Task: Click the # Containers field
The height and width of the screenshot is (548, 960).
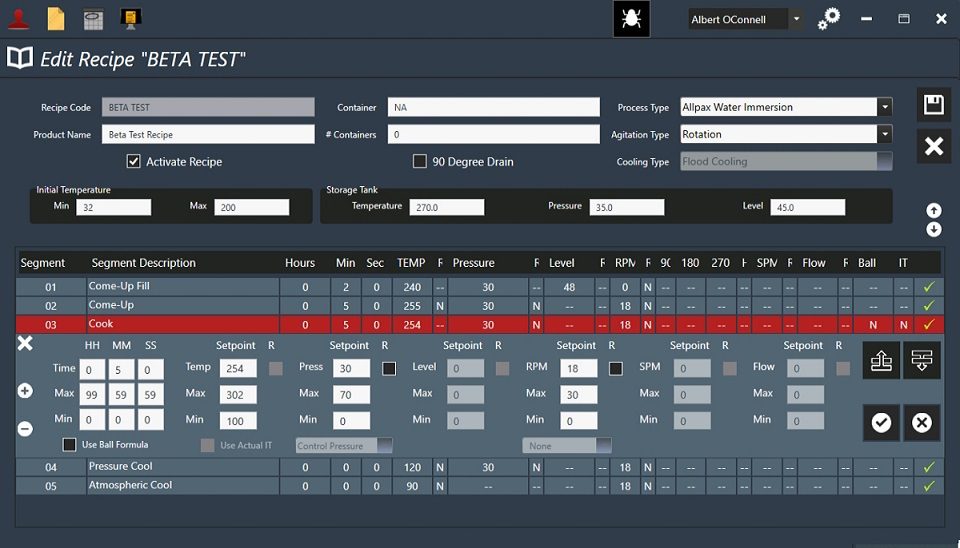Action: 493,134
